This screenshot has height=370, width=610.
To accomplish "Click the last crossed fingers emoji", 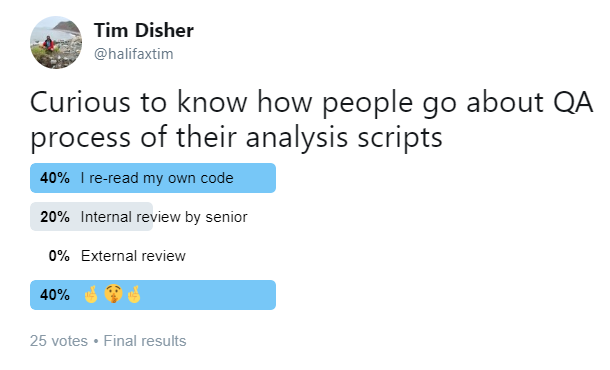I will point(134,294).
